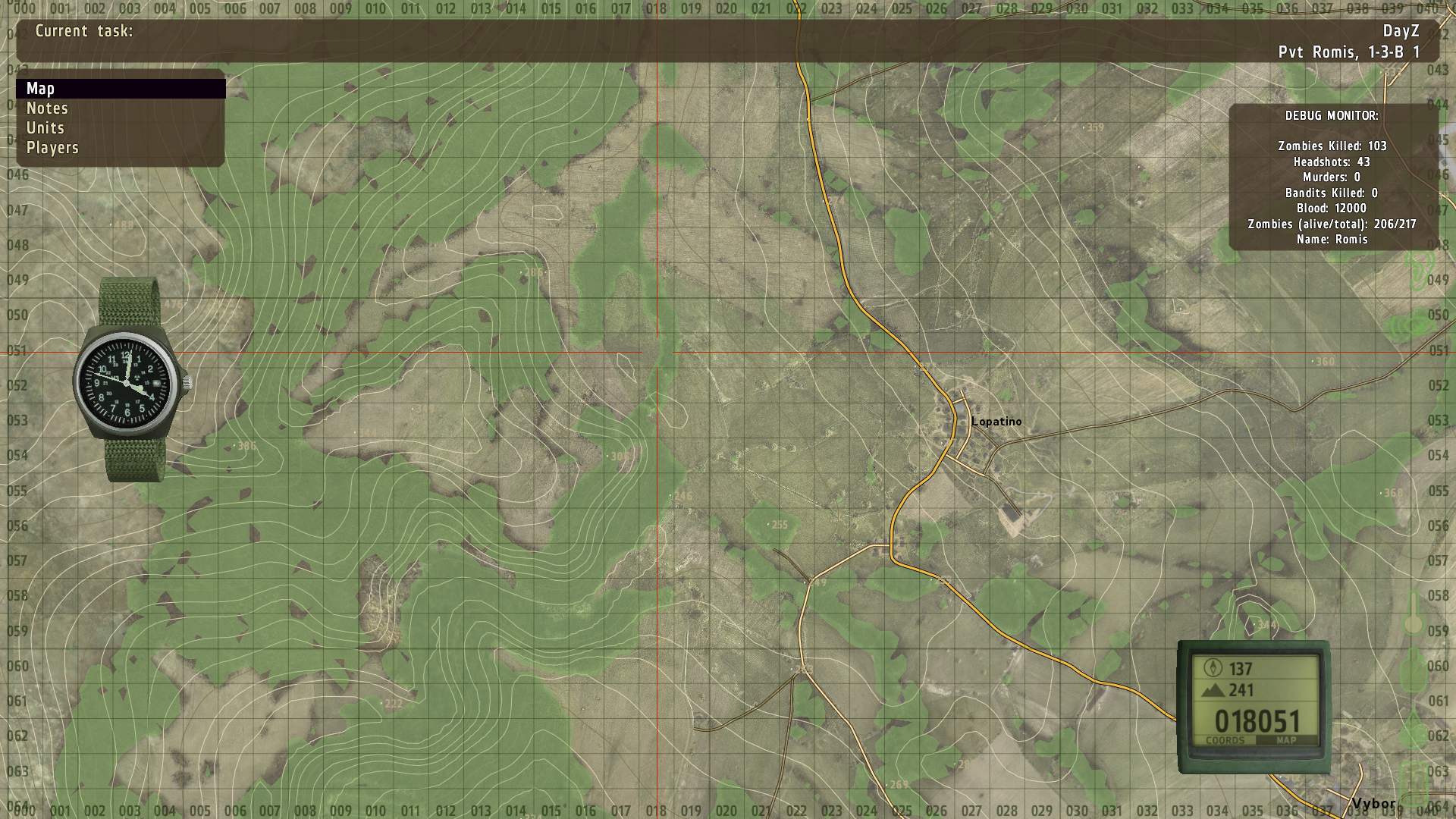Click the Headshots: 43 line
Image resolution: width=1456 pixels, height=819 pixels.
click(x=1332, y=162)
